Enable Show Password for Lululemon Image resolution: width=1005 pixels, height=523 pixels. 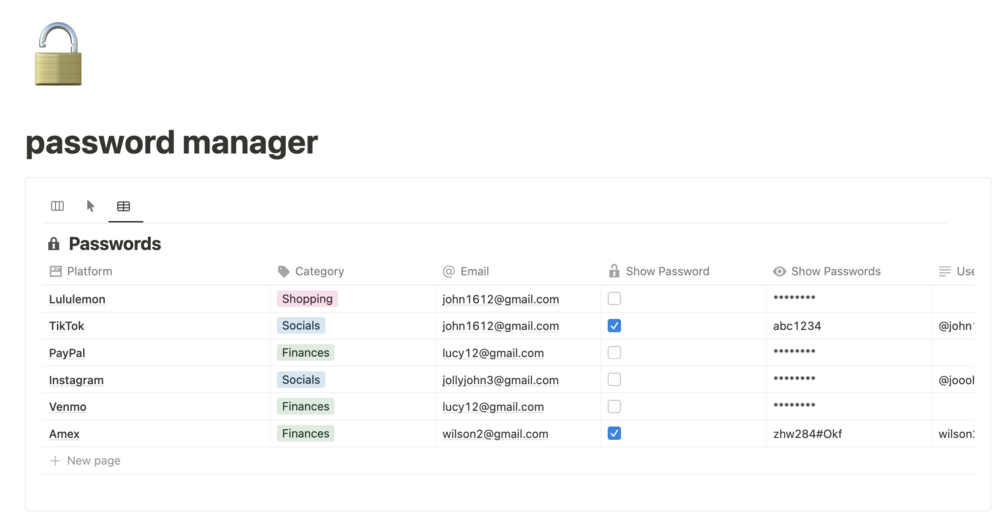pos(614,299)
